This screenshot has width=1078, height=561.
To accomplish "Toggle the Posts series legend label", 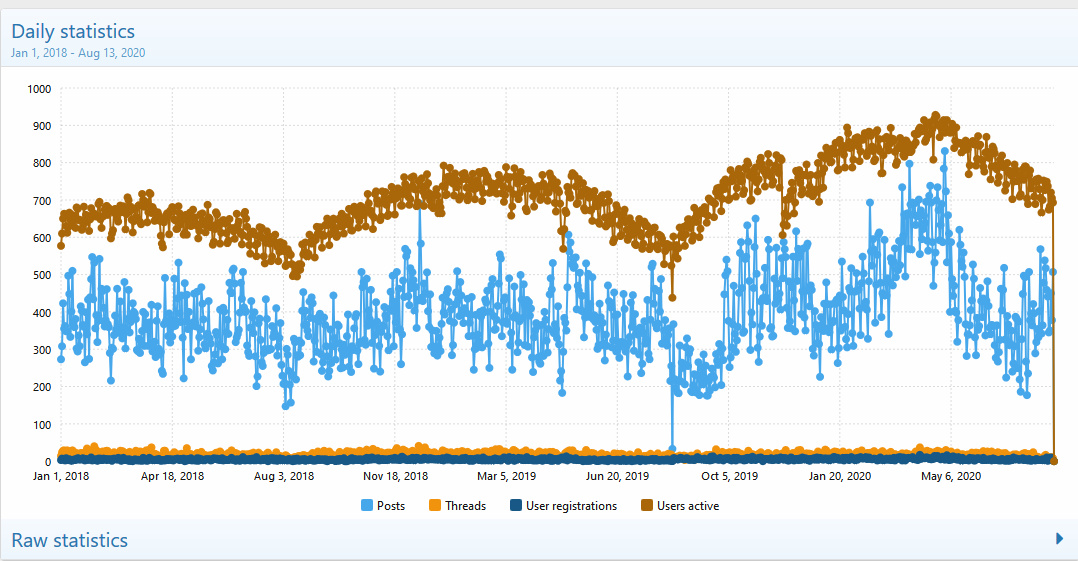I will point(391,506).
